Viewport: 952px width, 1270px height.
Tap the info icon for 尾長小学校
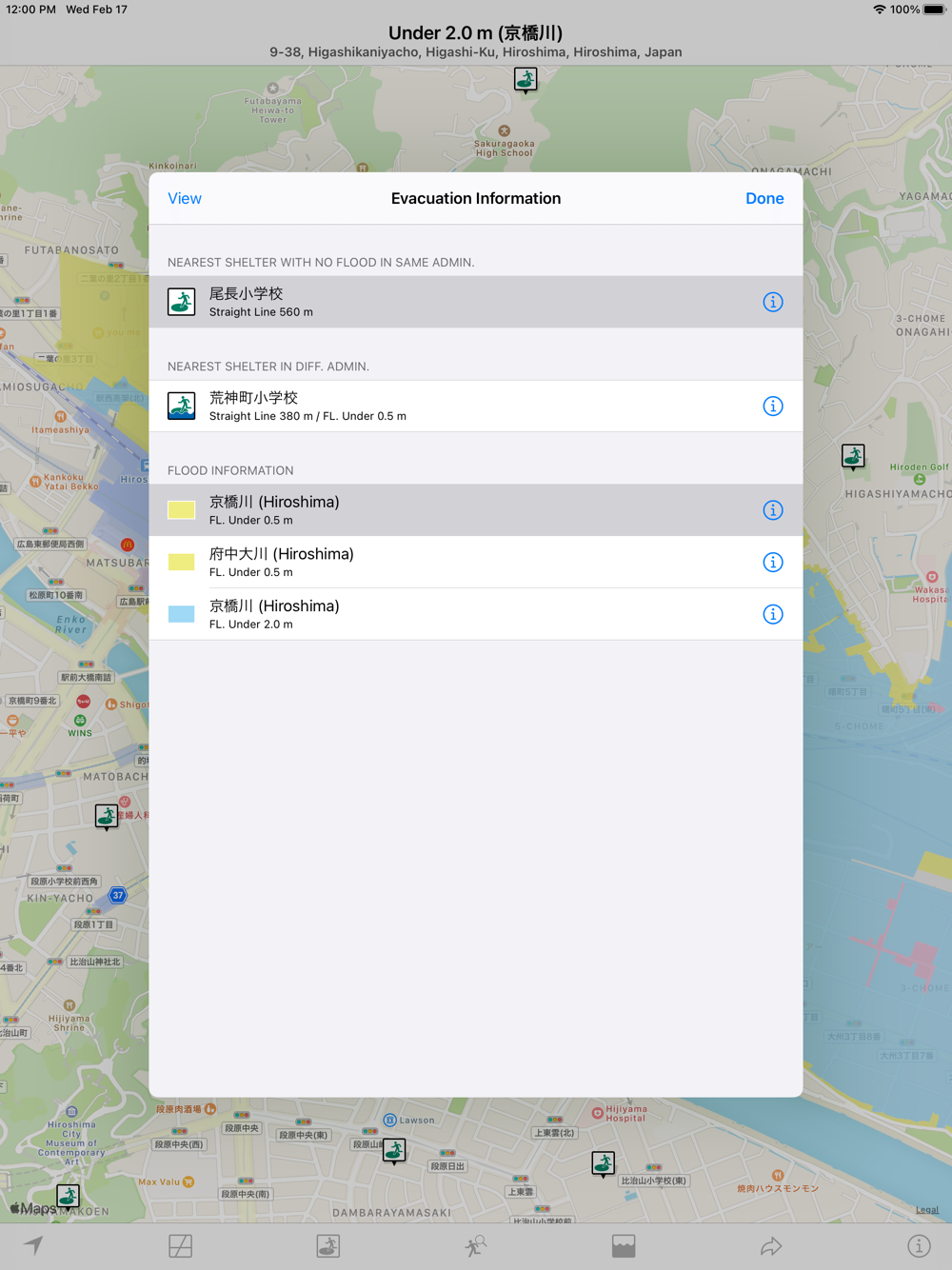pos(772,302)
